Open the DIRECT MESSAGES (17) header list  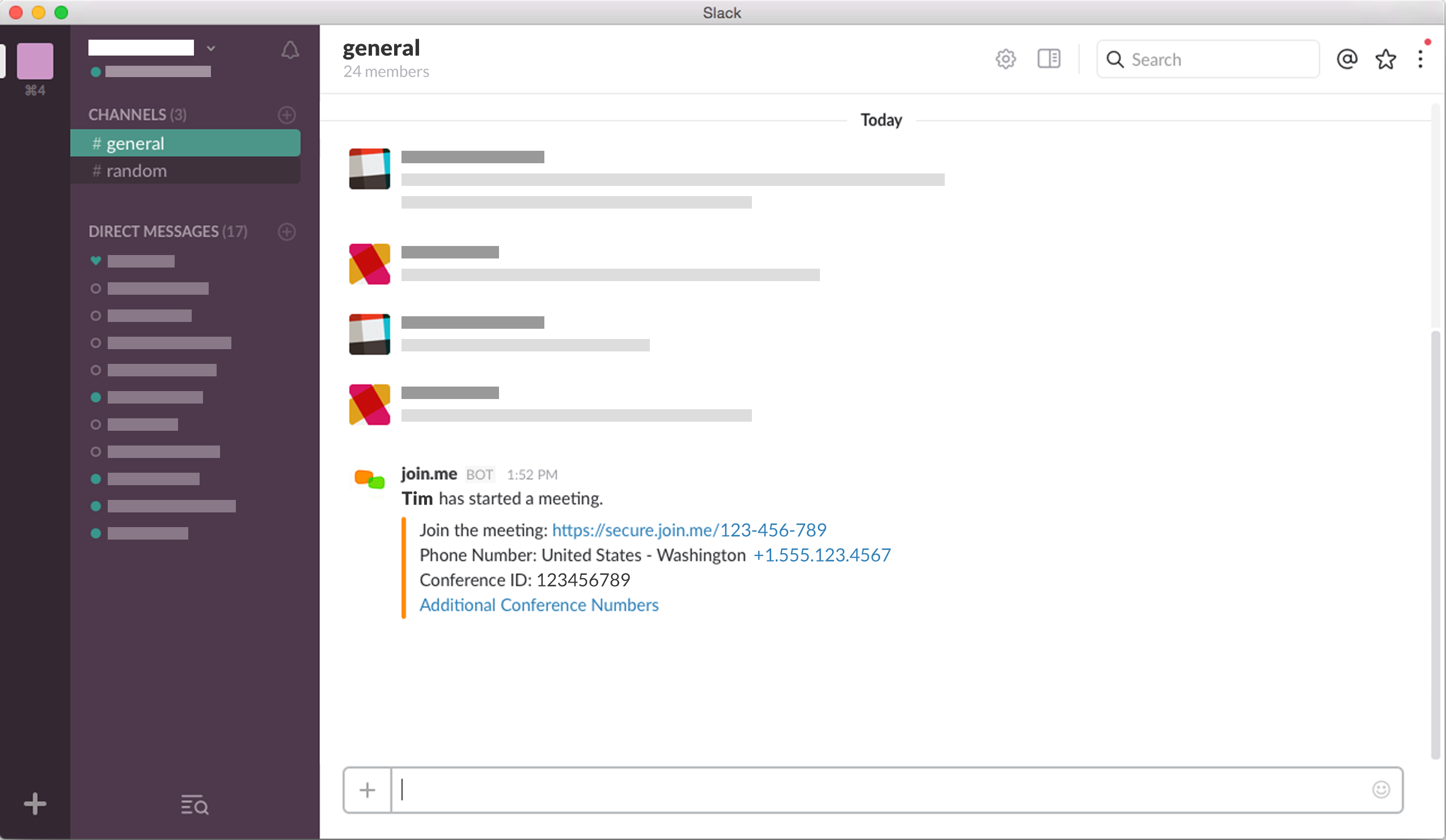tap(167, 232)
